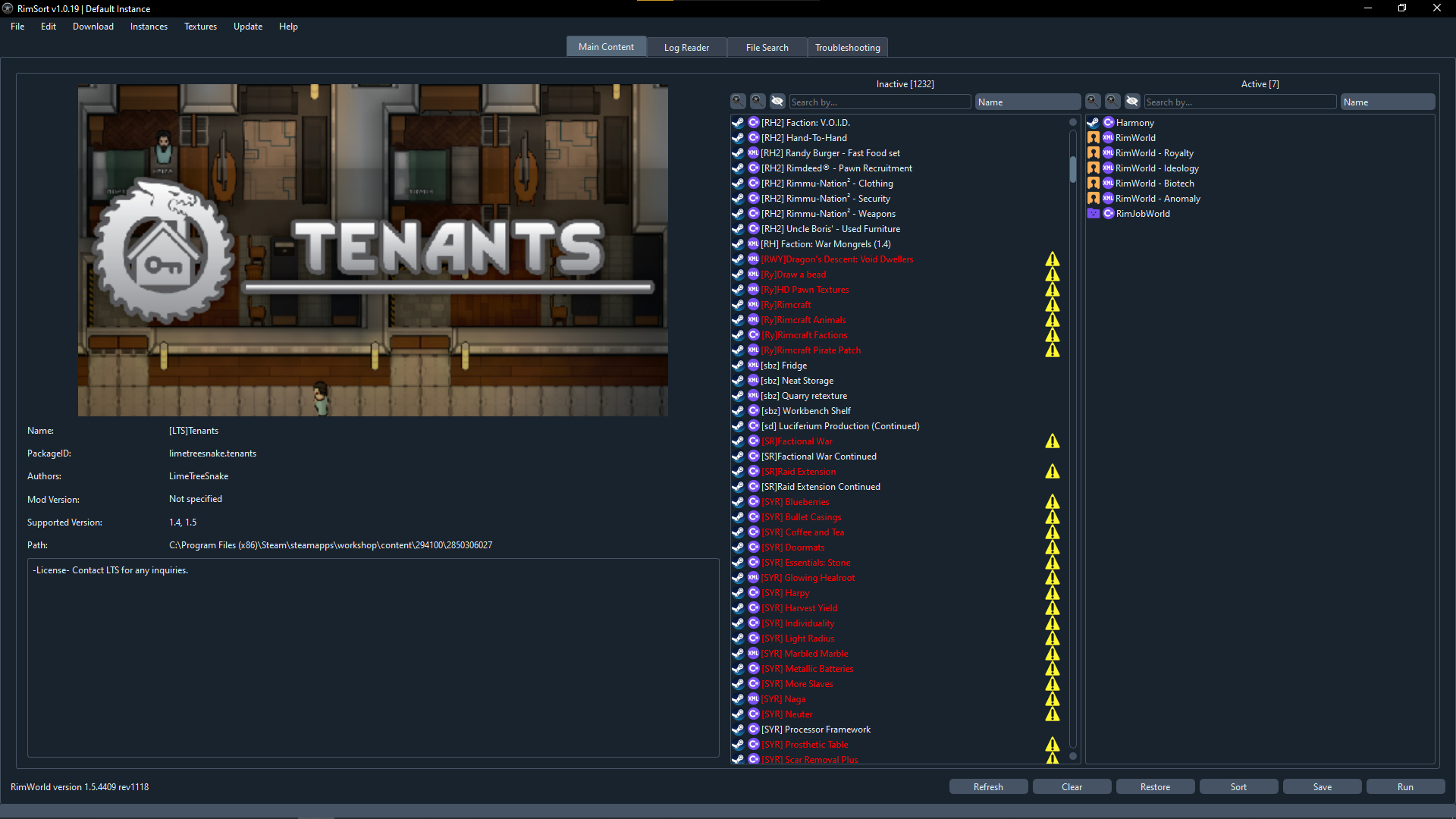Click the warning icon on [Ry]Draw a bead
Image resolution: width=1456 pixels, height=819 pixels.
1053,275
